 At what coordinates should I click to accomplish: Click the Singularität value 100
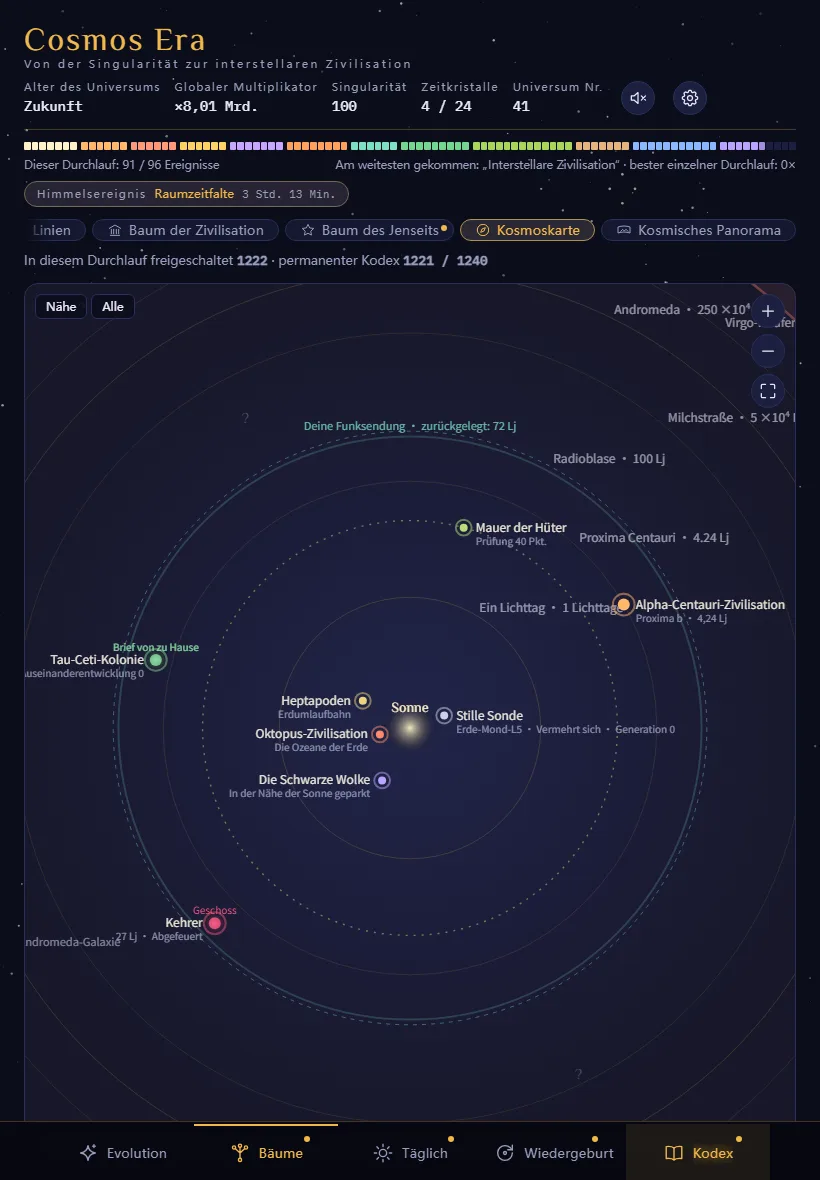coord(344,106)
